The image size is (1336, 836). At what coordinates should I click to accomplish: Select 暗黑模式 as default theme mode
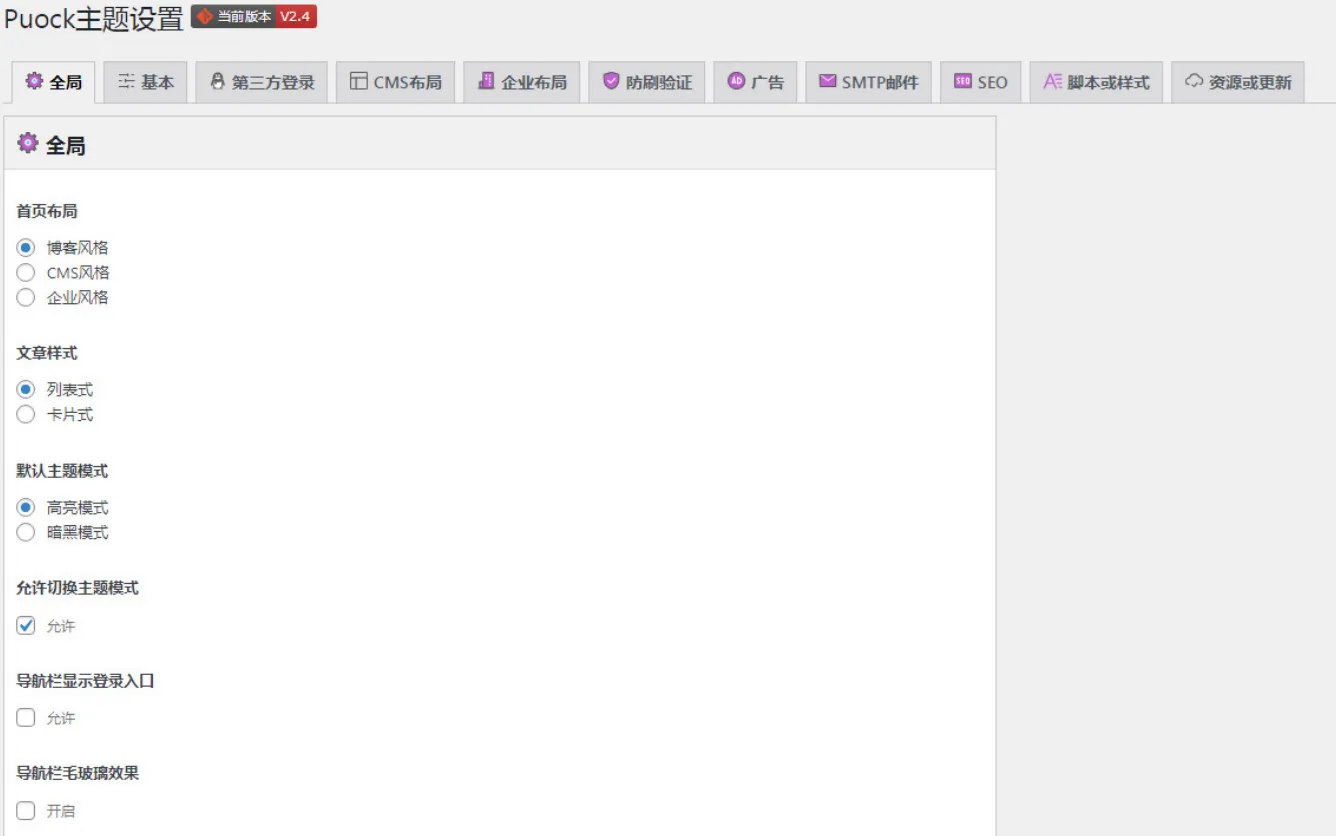click(26, 533)
